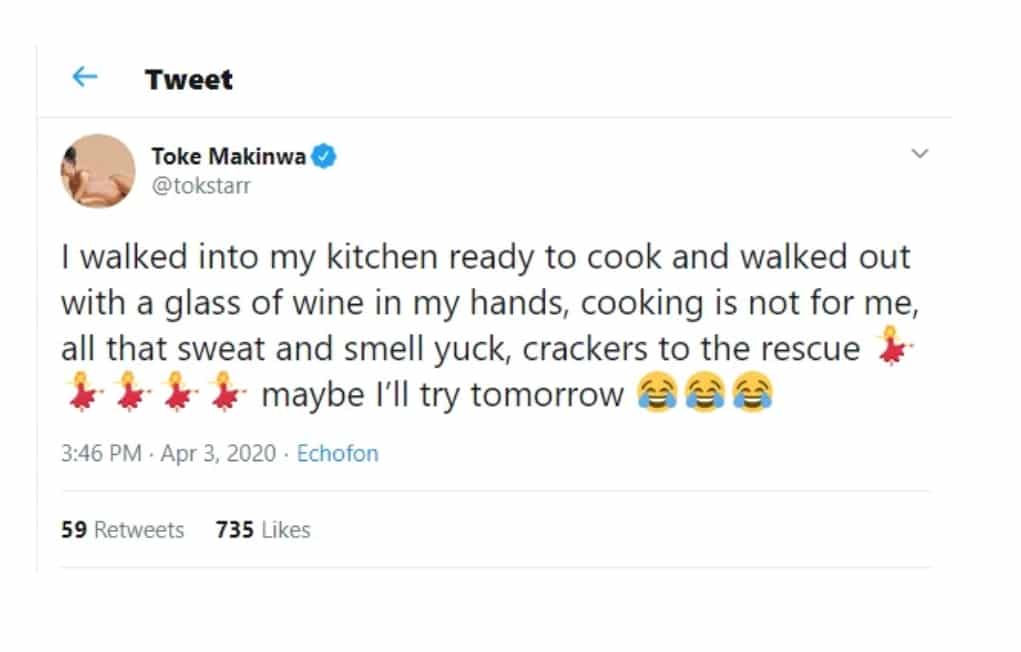1021x652 pixels.
Task: Click the "maybe I'll try tomorrow" text
Action: pos(442,395)
